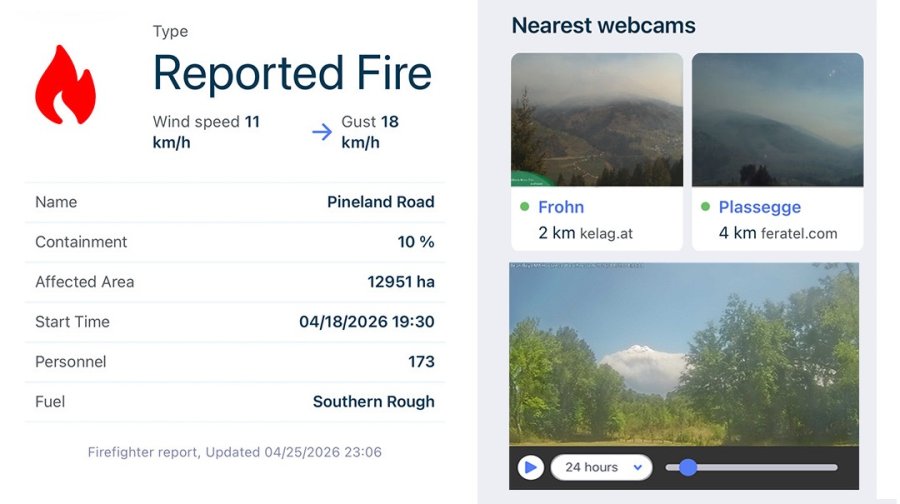Screen dimensions: 900x504
Task: Click the Southern Rough fuel value
Action: pos(373,402)
